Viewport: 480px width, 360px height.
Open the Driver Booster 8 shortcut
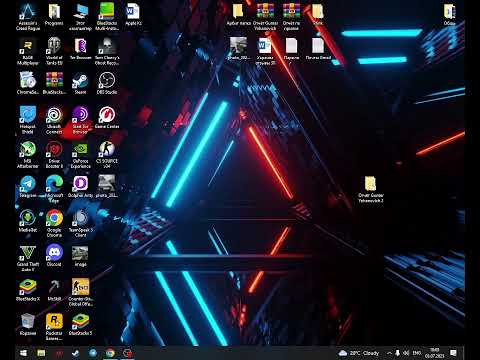pos(54,155)
